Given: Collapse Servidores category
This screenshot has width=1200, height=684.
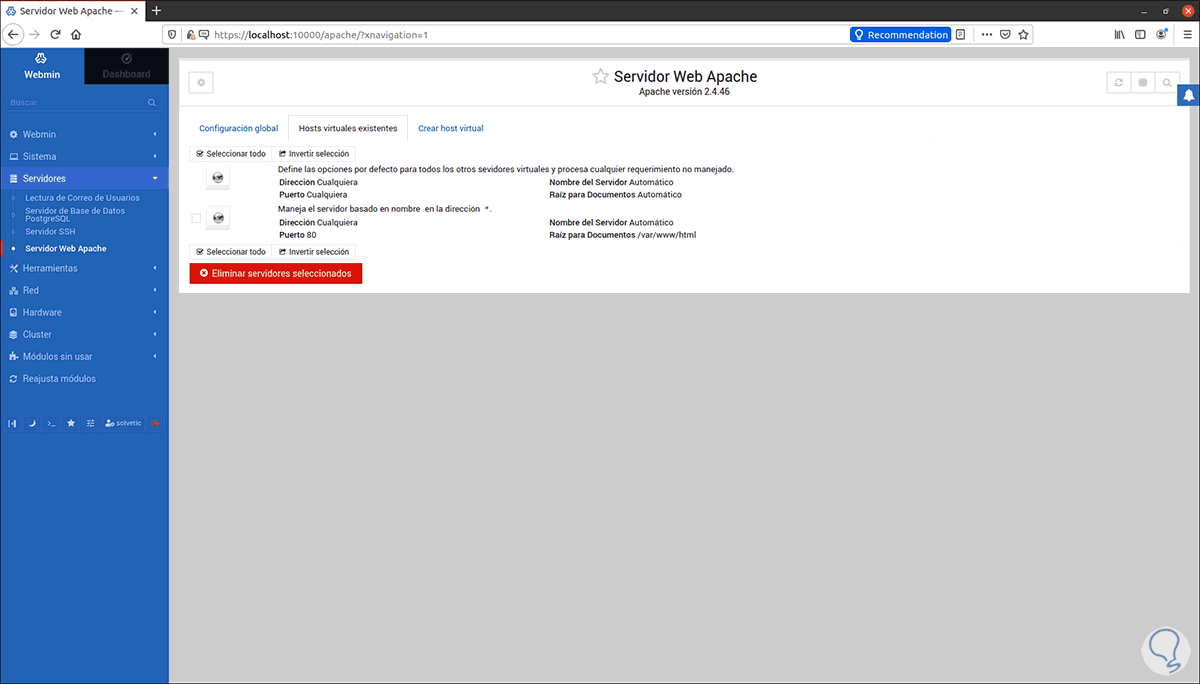Looking at the screenshot, I should (84, 178).
